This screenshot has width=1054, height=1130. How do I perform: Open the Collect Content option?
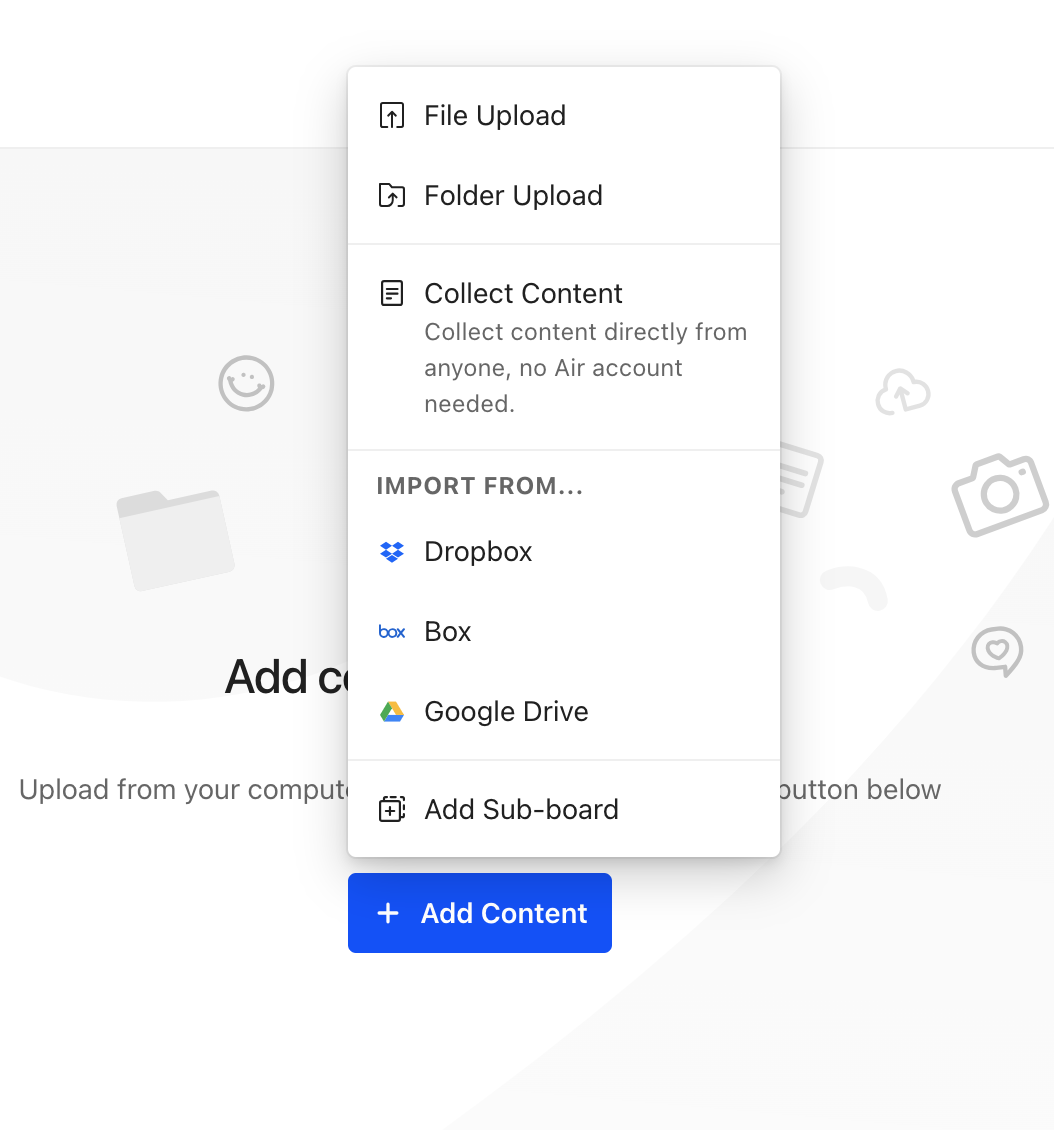coord(523,294)
